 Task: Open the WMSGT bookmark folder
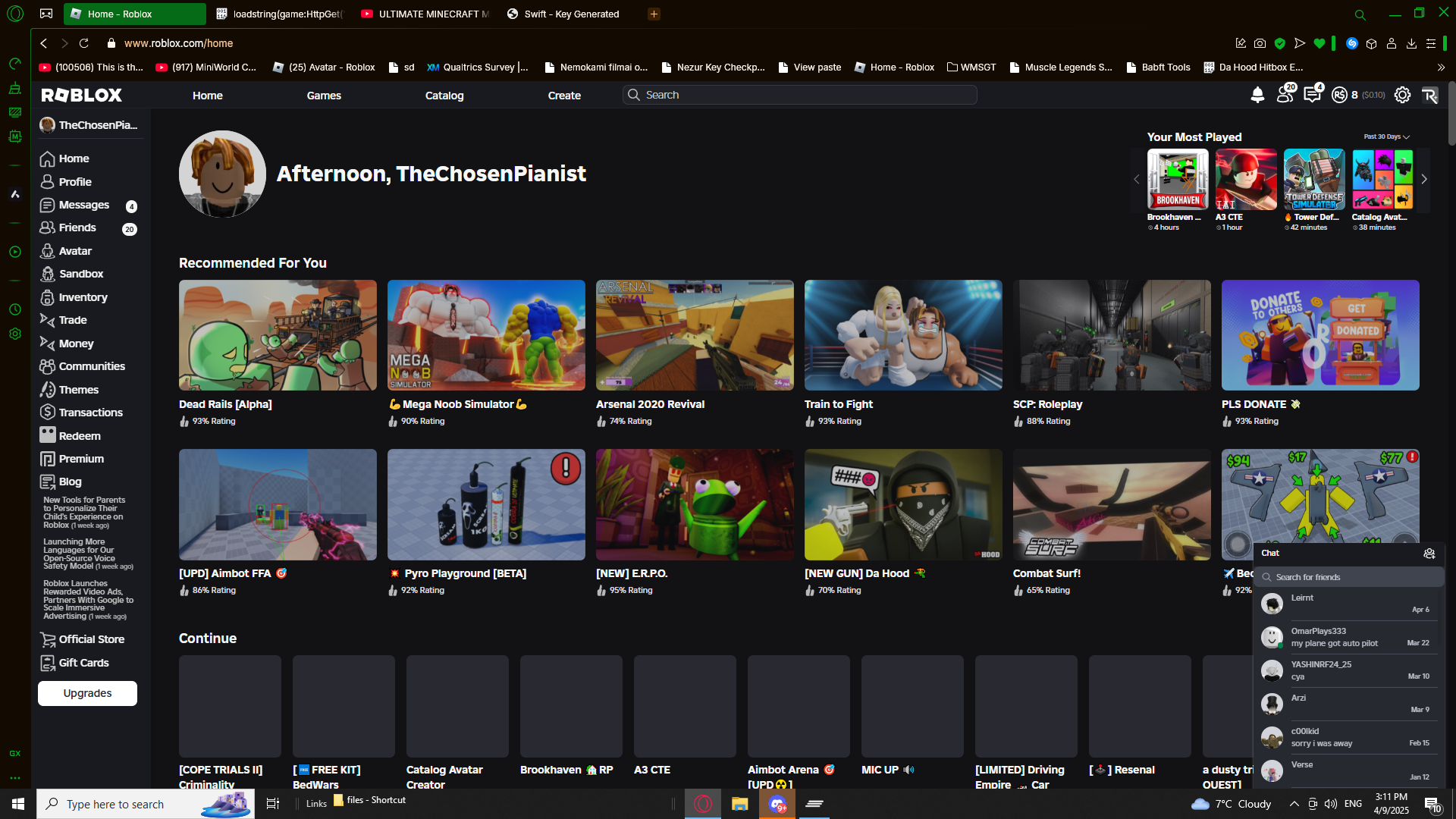[x=971, y=67]
